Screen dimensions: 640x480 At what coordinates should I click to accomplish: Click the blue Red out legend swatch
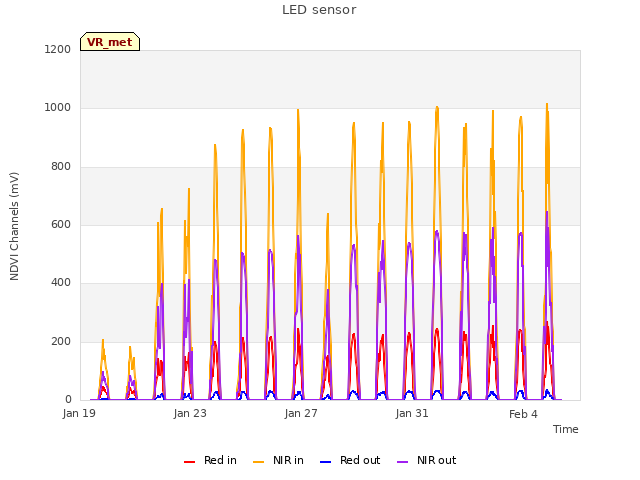coord(325,462)
